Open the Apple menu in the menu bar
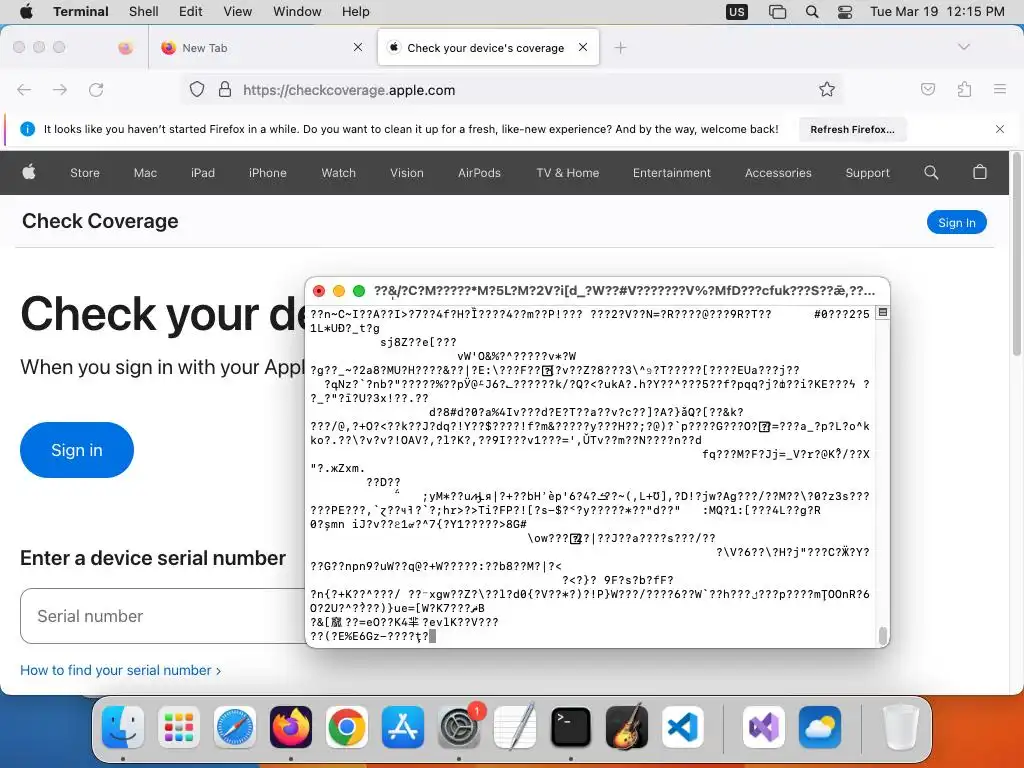 [26, 11]
